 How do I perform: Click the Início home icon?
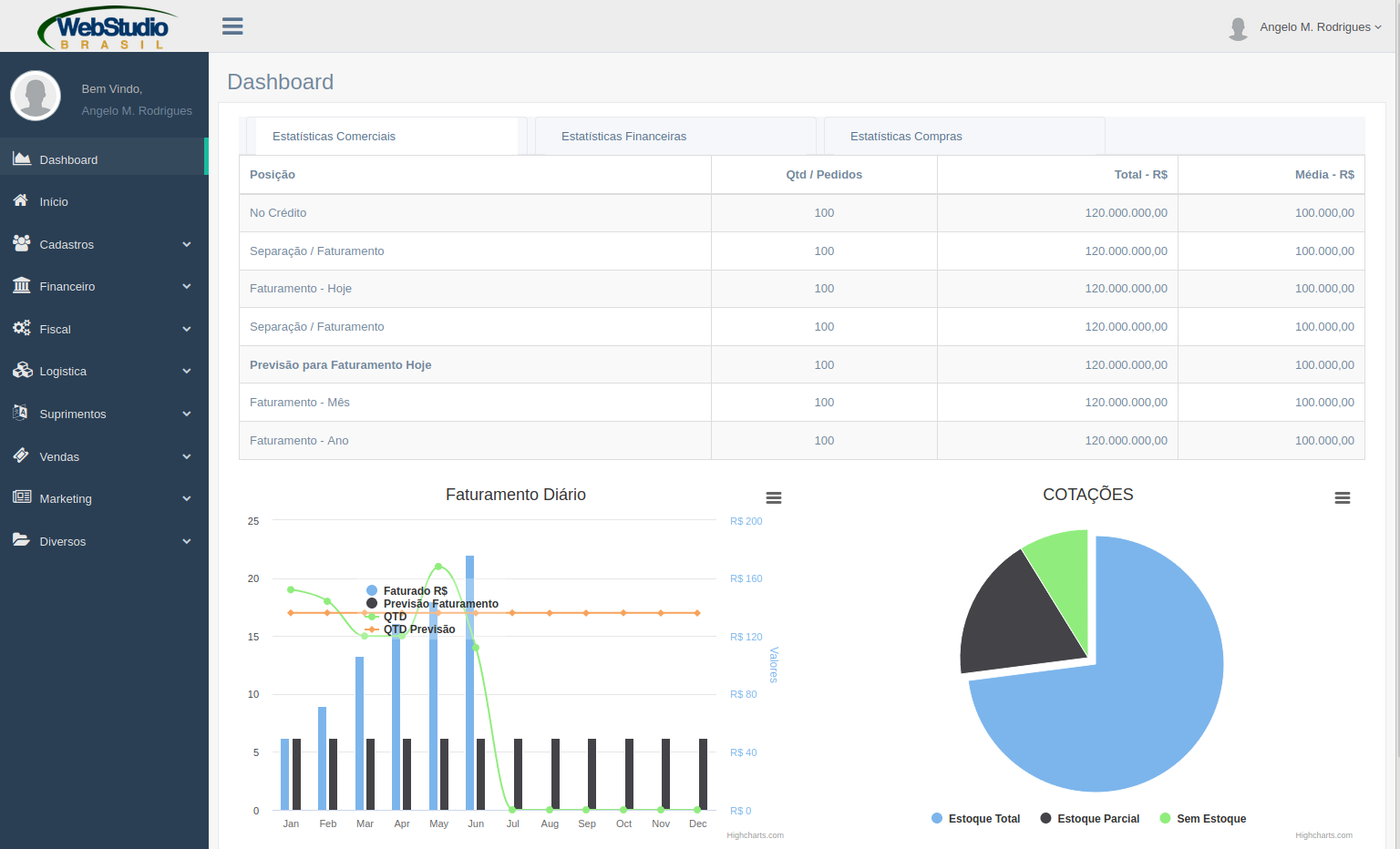point(21,201)
